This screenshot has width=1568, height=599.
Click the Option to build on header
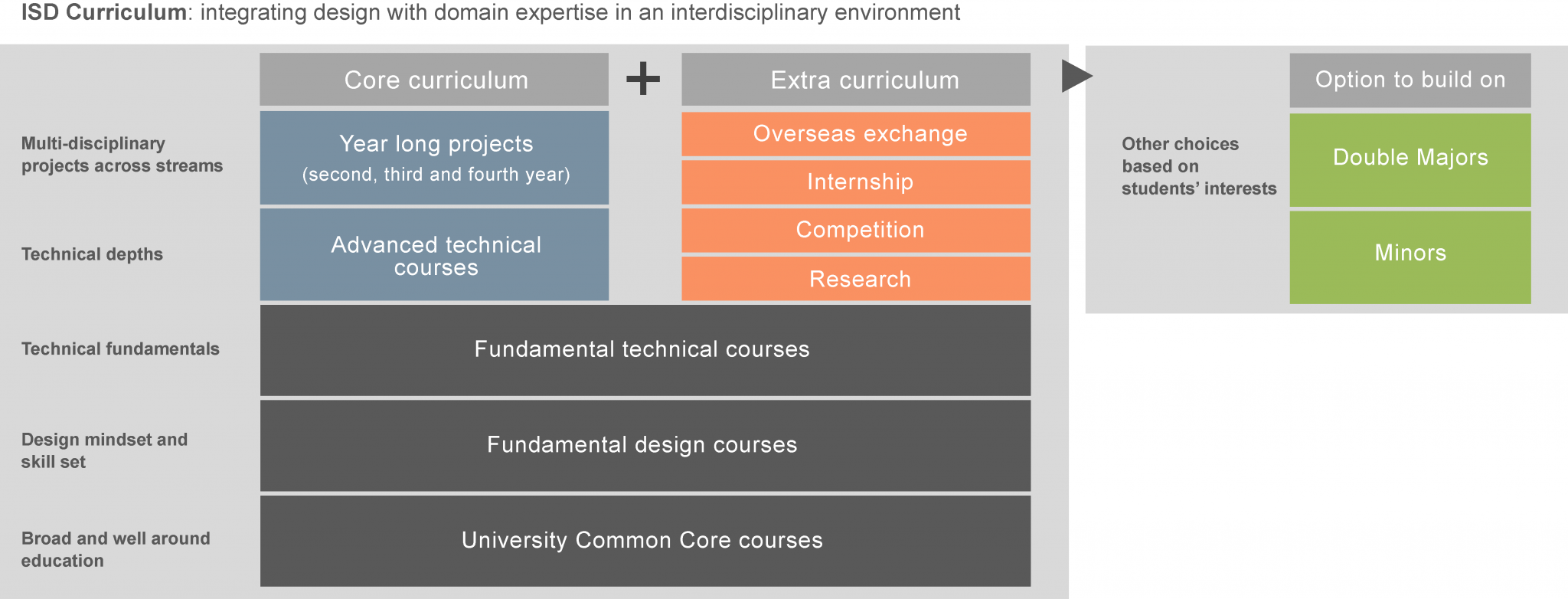tap(1410, 80)
